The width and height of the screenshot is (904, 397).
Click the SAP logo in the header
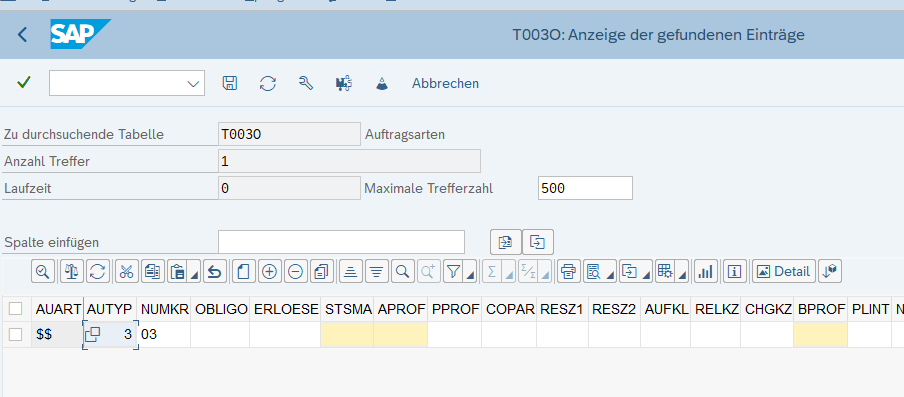pos(80,35)
